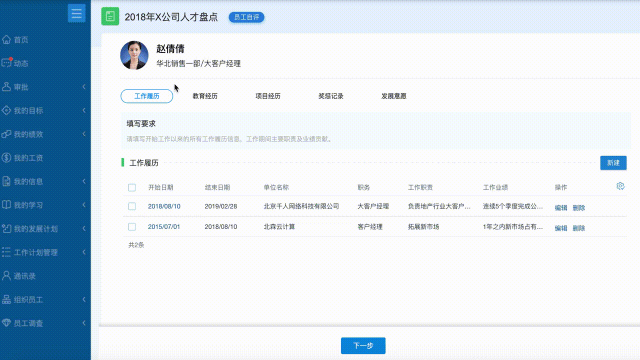
Task: Toggle the hamburger menu icon
Action: pos(76,13)
